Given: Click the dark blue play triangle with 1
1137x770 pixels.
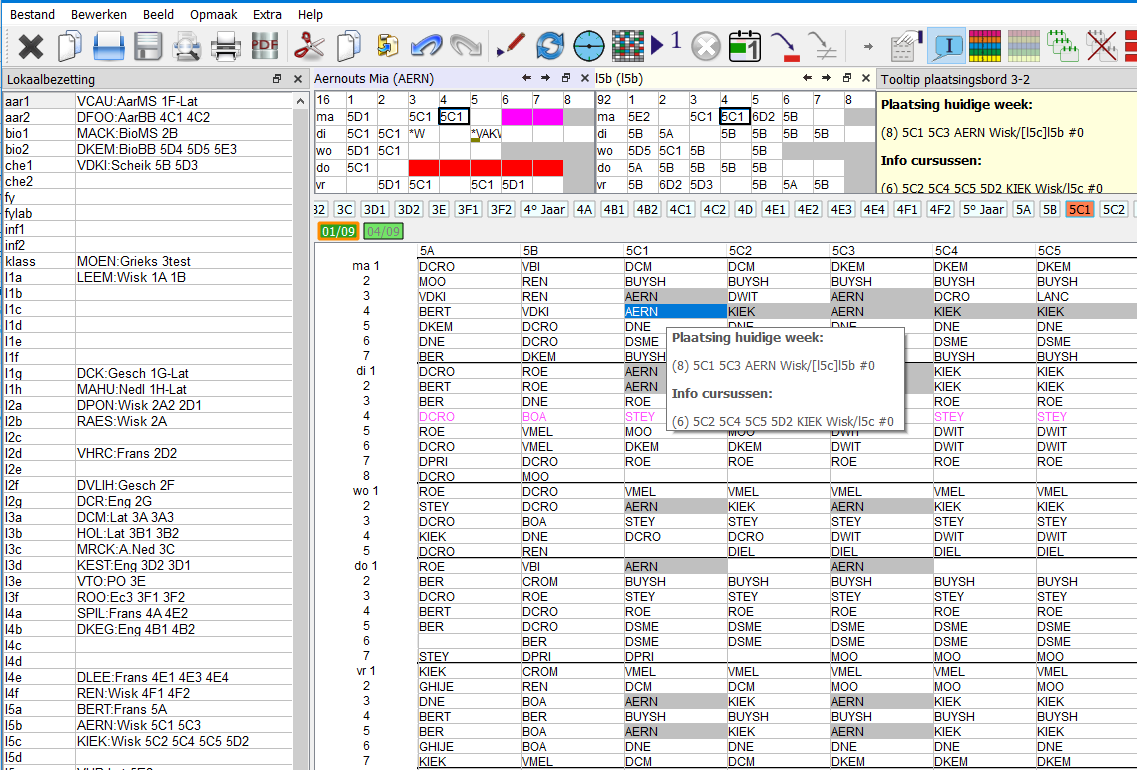Looking at the screenshot, I should 666,44.
